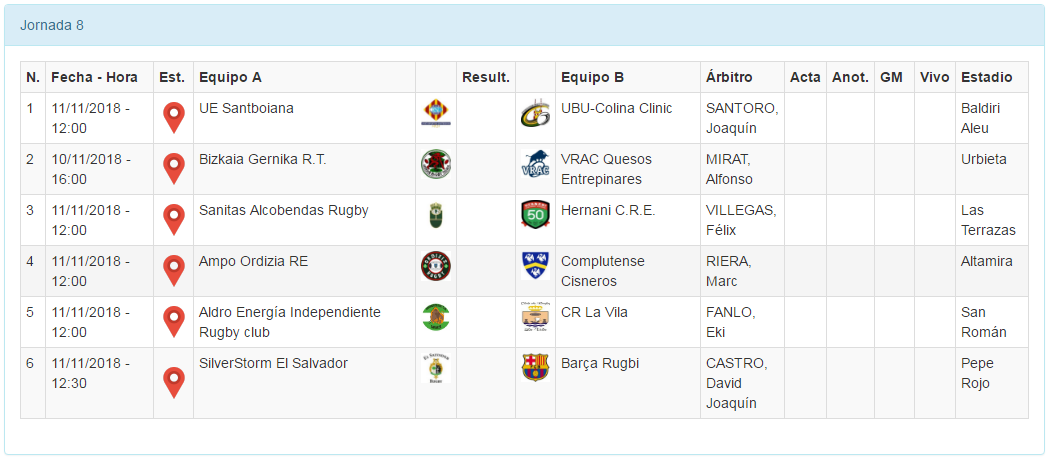Click the UBU-Colina Clinic logo
Image resolution: width=1048 pixels, height=459 pixels.
pyautogui.click(x=535, y=113)
